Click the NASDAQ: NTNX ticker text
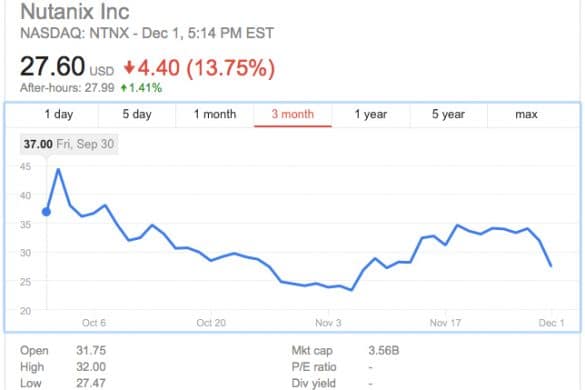This screenshot has height=390, width=585. pos(74,33)
